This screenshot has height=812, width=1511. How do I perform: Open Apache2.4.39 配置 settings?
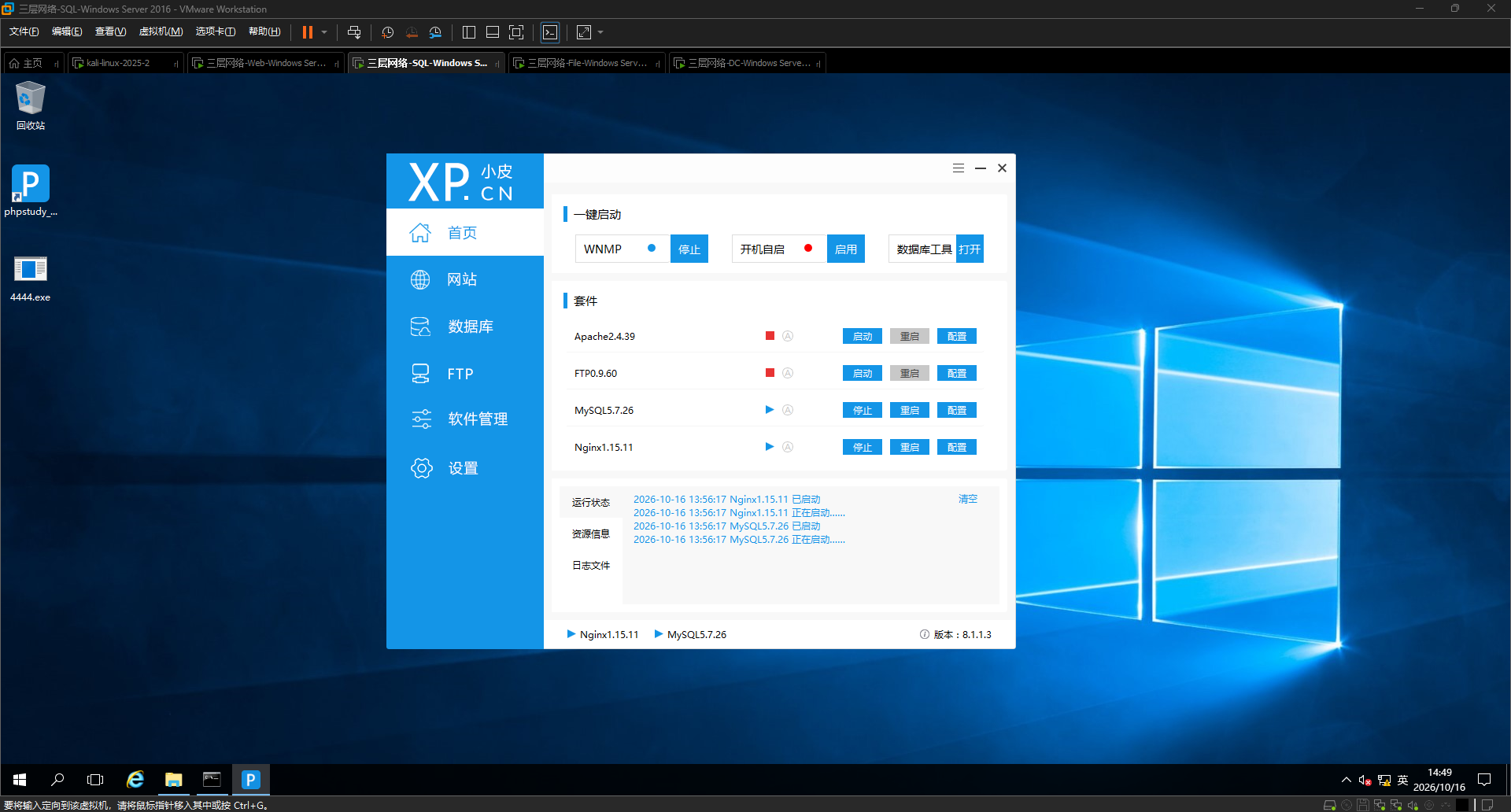(957, 336)
